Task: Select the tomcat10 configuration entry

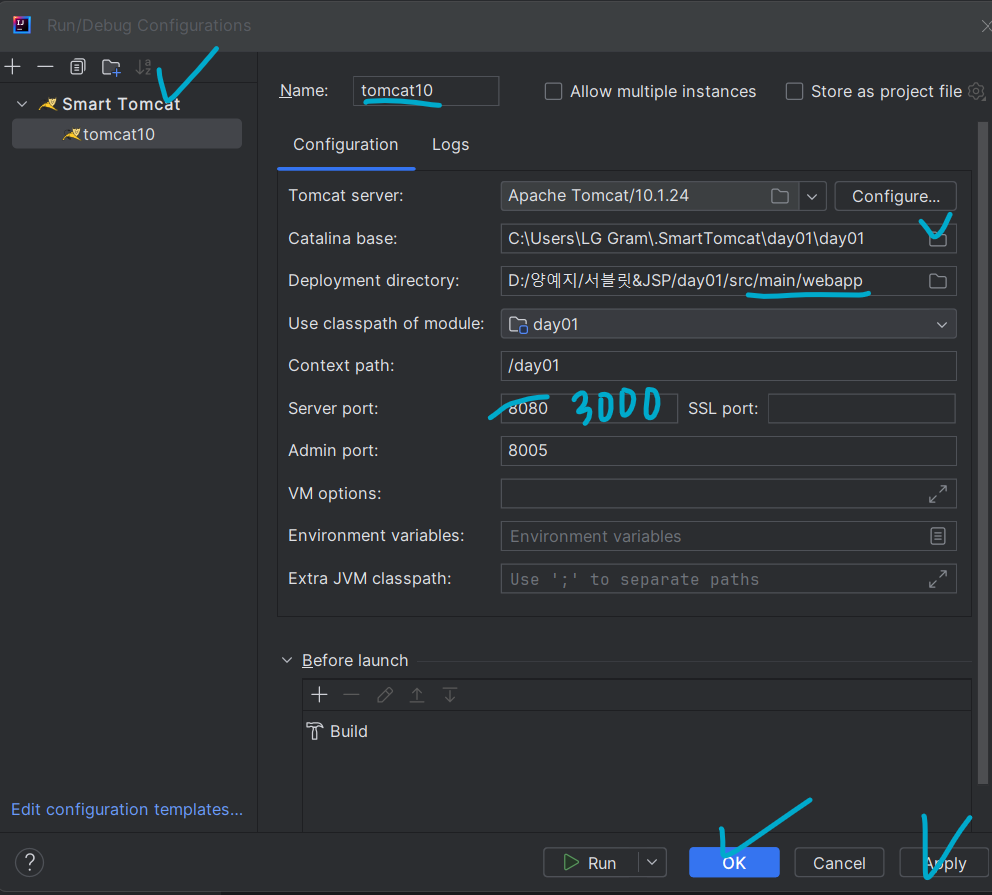Action: 127,134
